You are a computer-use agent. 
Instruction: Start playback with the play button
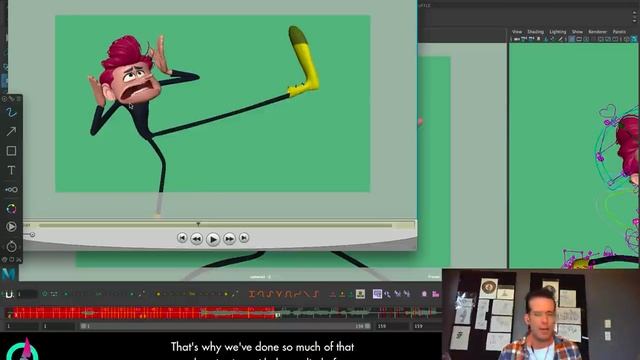[x=213, y=239]
